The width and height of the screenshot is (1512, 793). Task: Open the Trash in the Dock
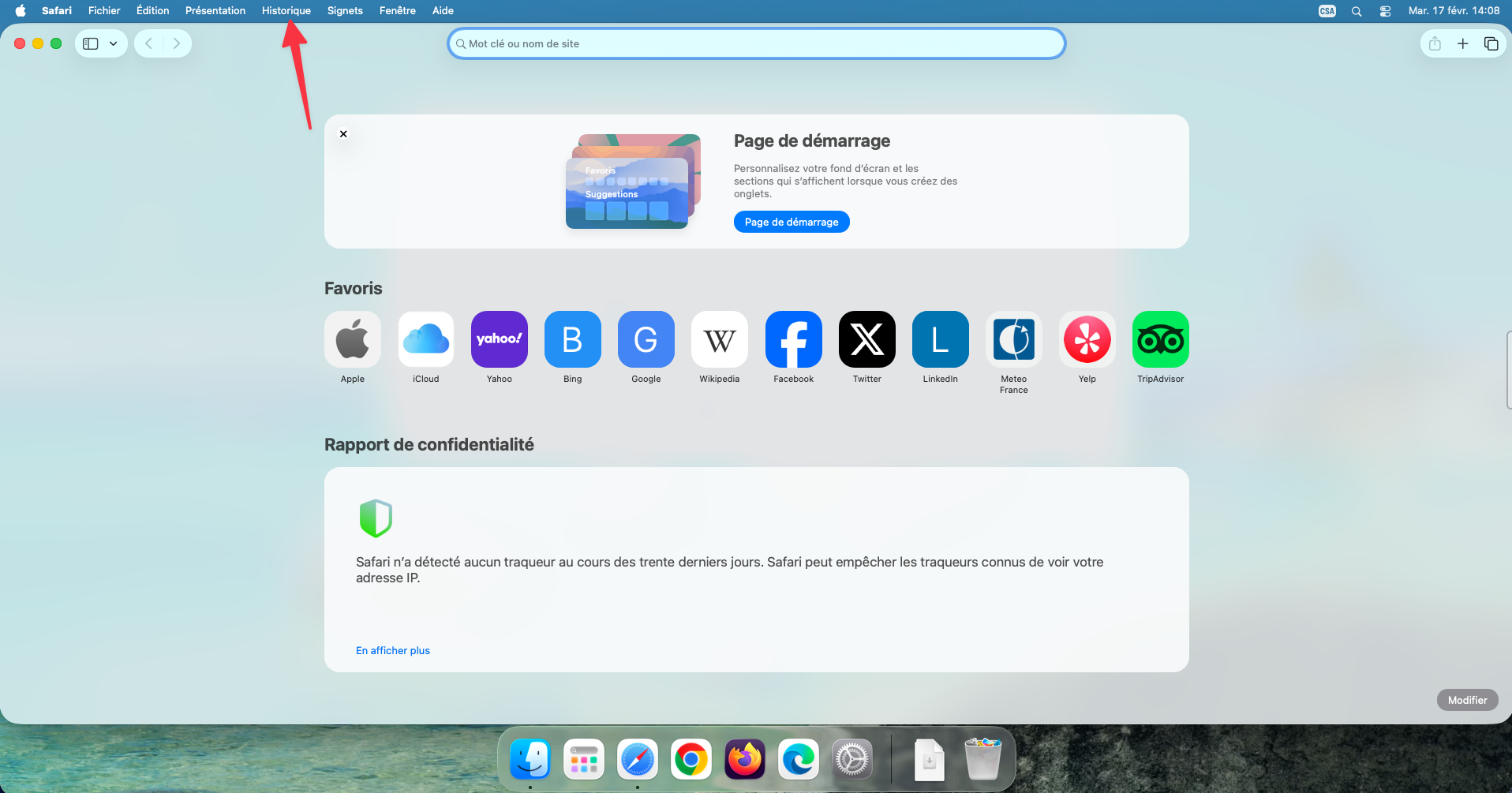983,760
